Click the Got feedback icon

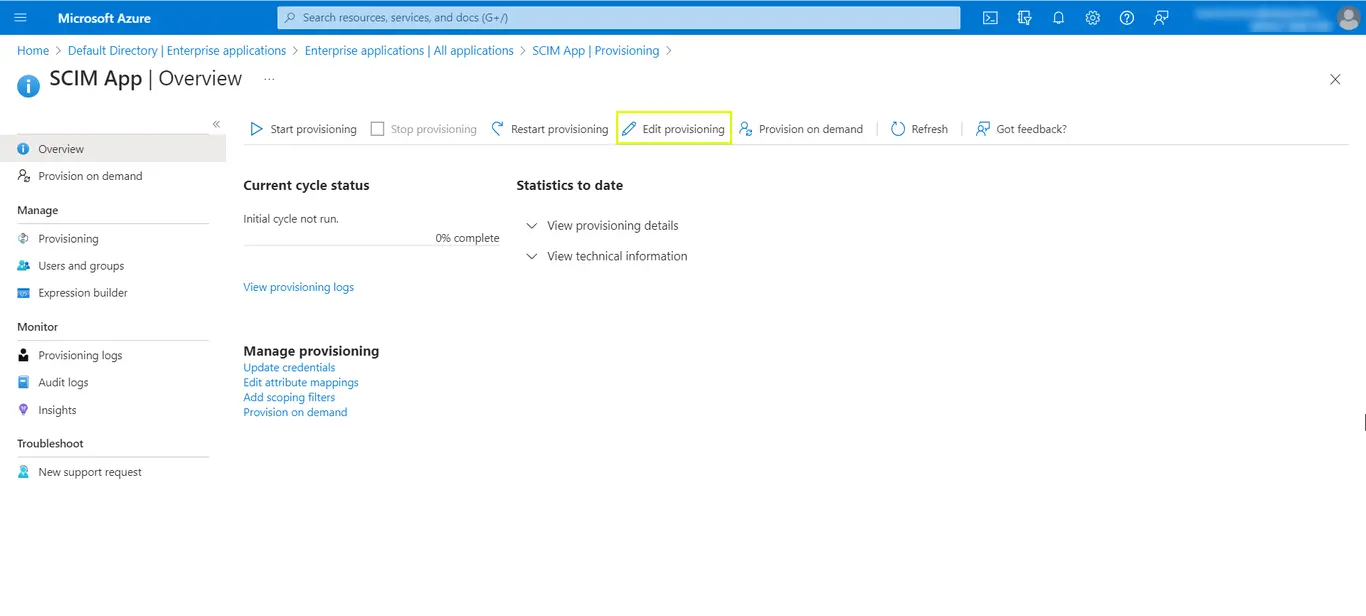983,129
